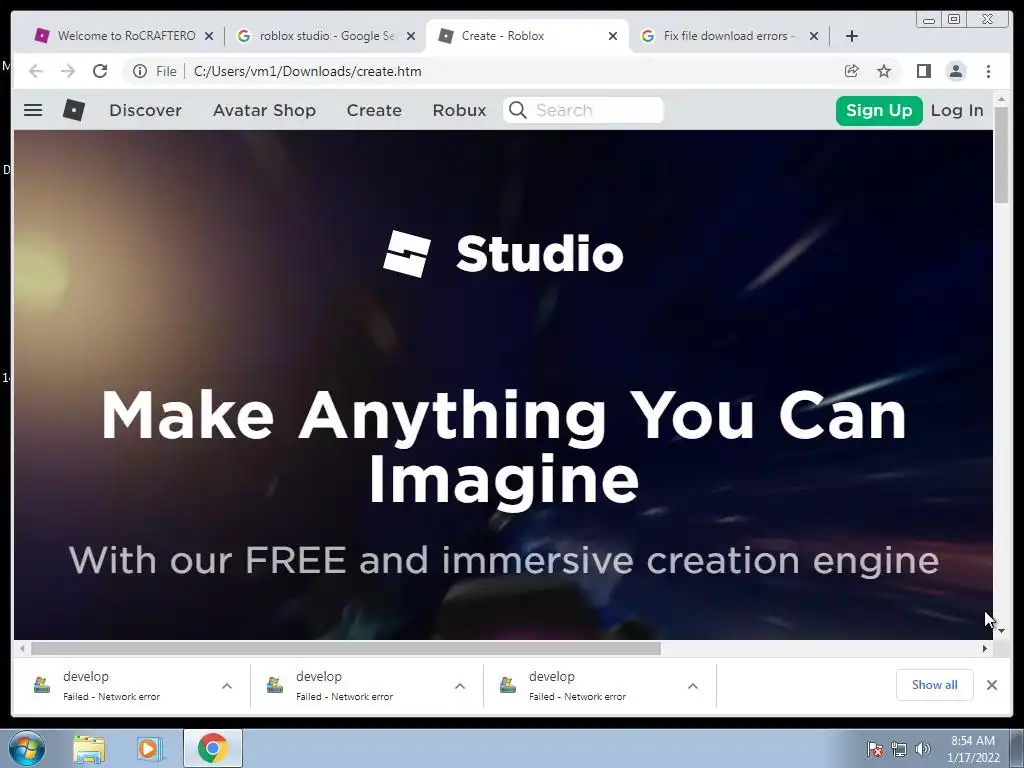Open Robux page
Image resolution: width=1024 pixels, height=768 pixels.
(460, 110)
